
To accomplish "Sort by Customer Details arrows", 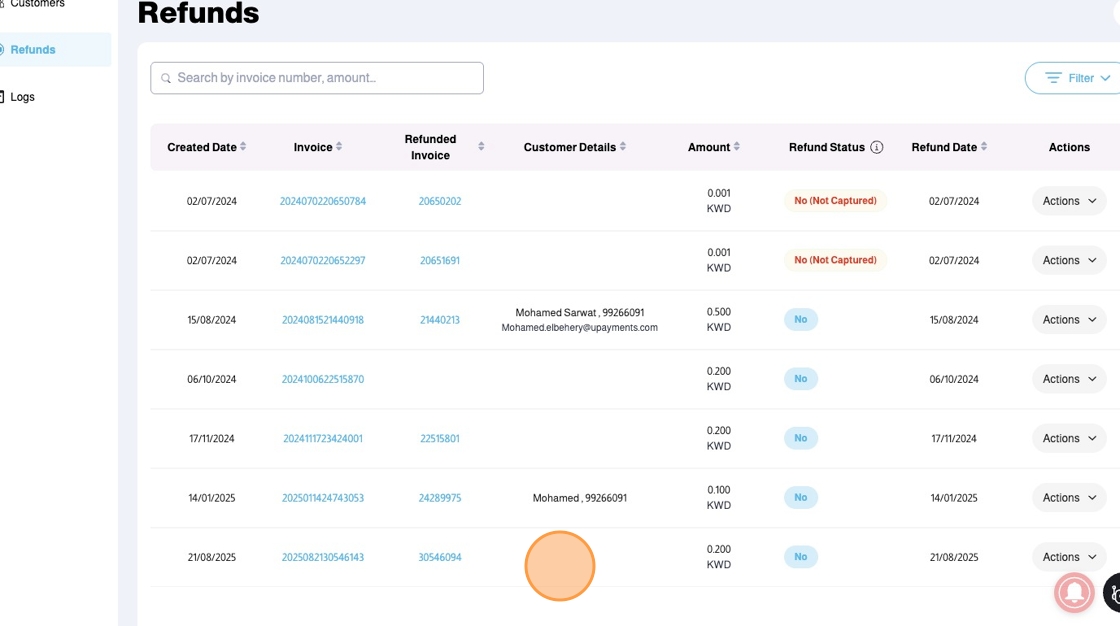I will 623,147.
